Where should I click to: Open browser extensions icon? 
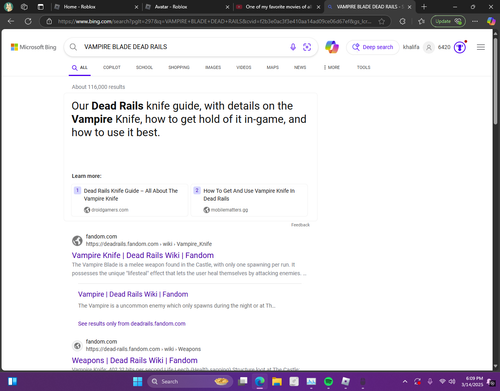[403, 21]
